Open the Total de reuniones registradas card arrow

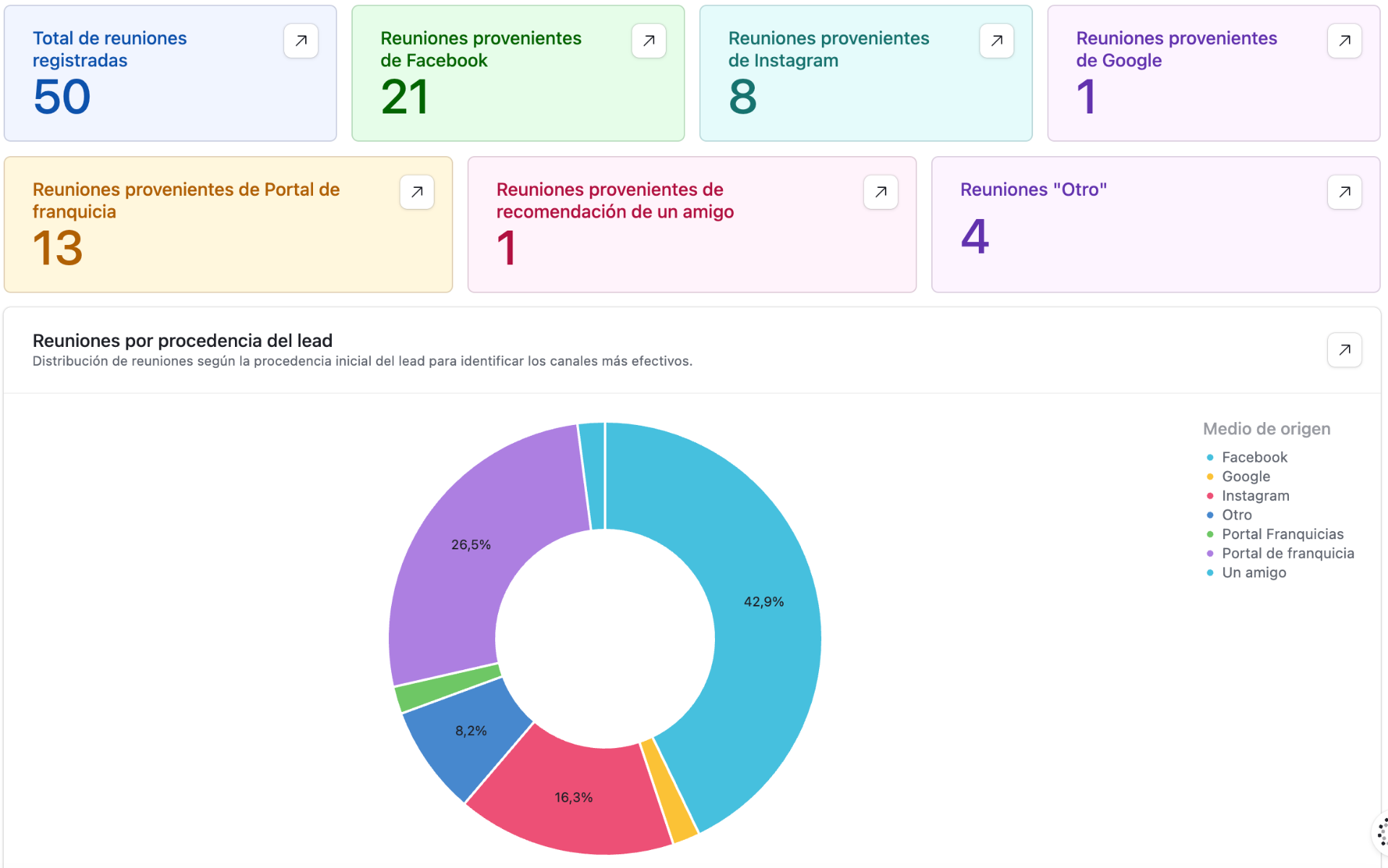coord(301,40)
